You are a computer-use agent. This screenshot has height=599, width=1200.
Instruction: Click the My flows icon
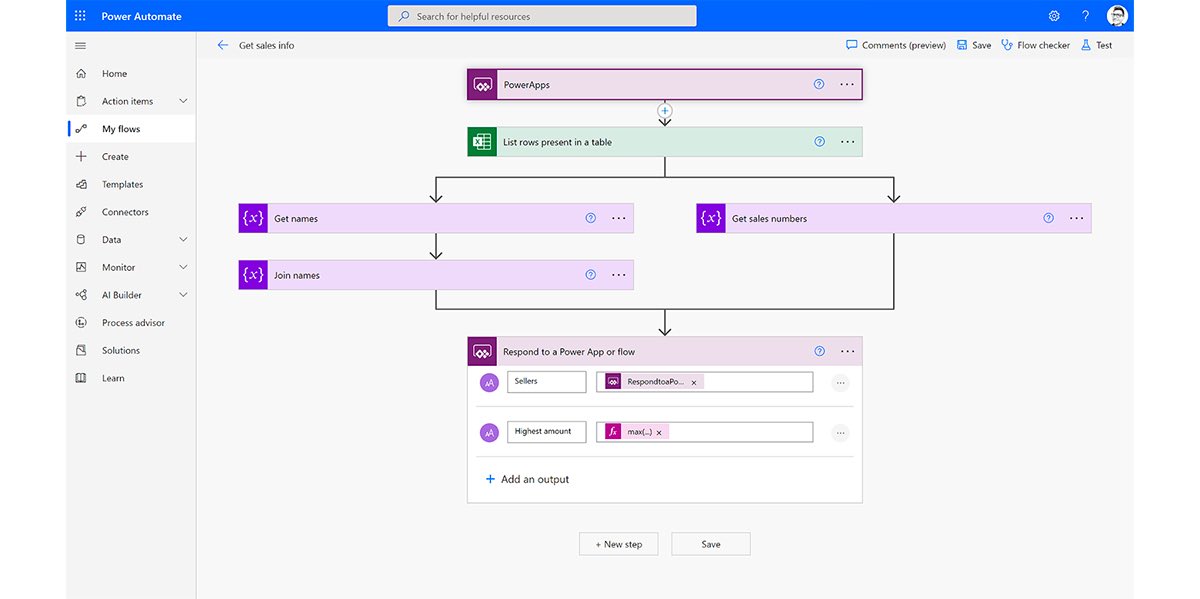[81, 129]
